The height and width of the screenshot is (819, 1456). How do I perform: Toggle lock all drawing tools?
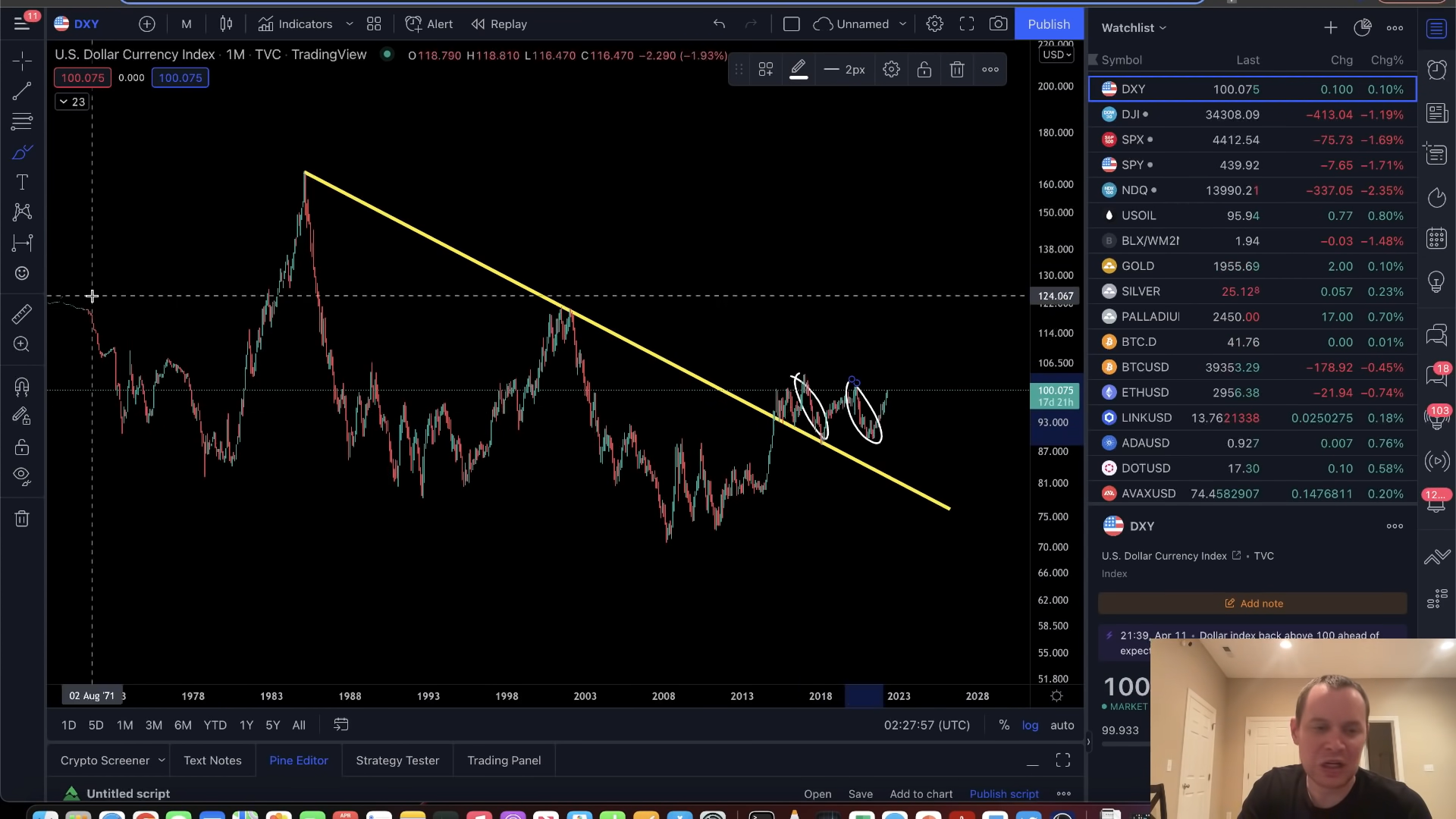point(22,447)
